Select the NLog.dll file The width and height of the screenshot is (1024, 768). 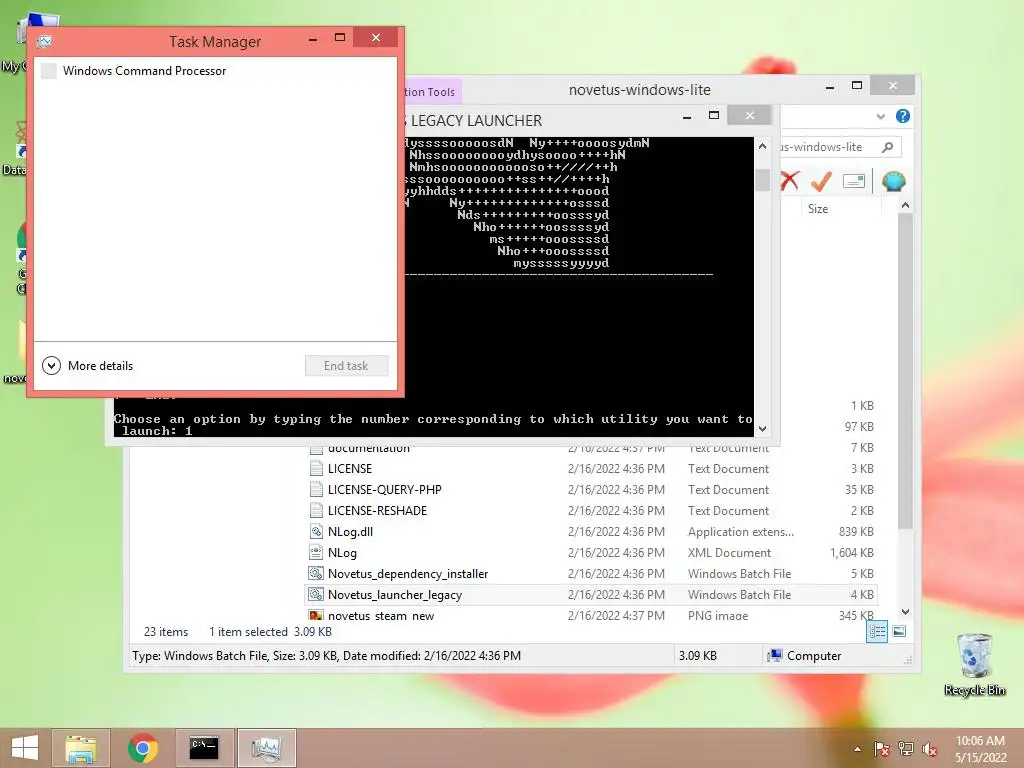point(591,532)
